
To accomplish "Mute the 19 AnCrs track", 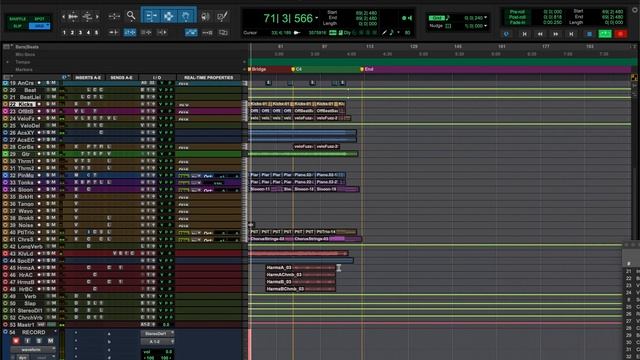I will click(53, 83).
